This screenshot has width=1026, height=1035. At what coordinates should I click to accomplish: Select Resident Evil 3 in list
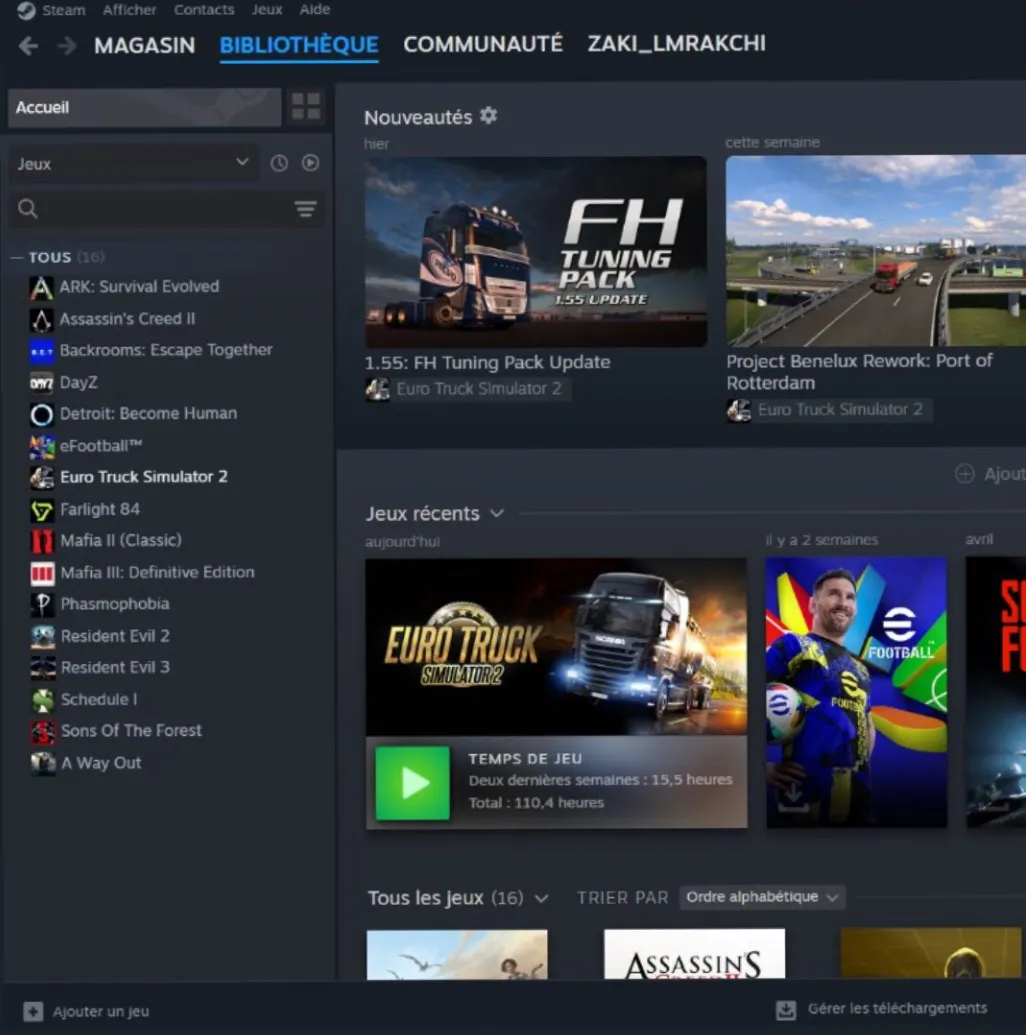coord(115,668)
